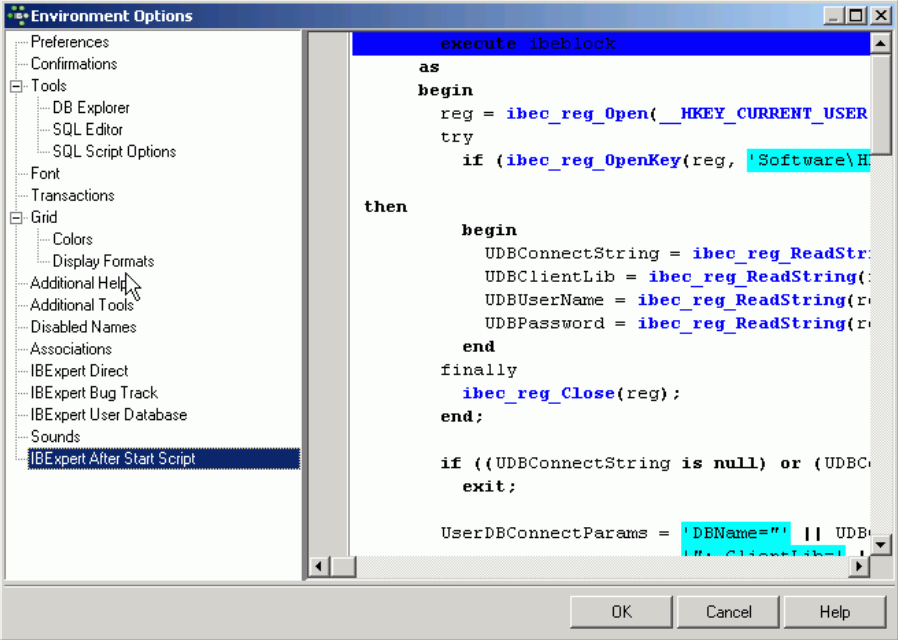The width and height of the screenshot is (898, 640).
Task: Select Display Formats under Grid
Action: pos(103,262)
